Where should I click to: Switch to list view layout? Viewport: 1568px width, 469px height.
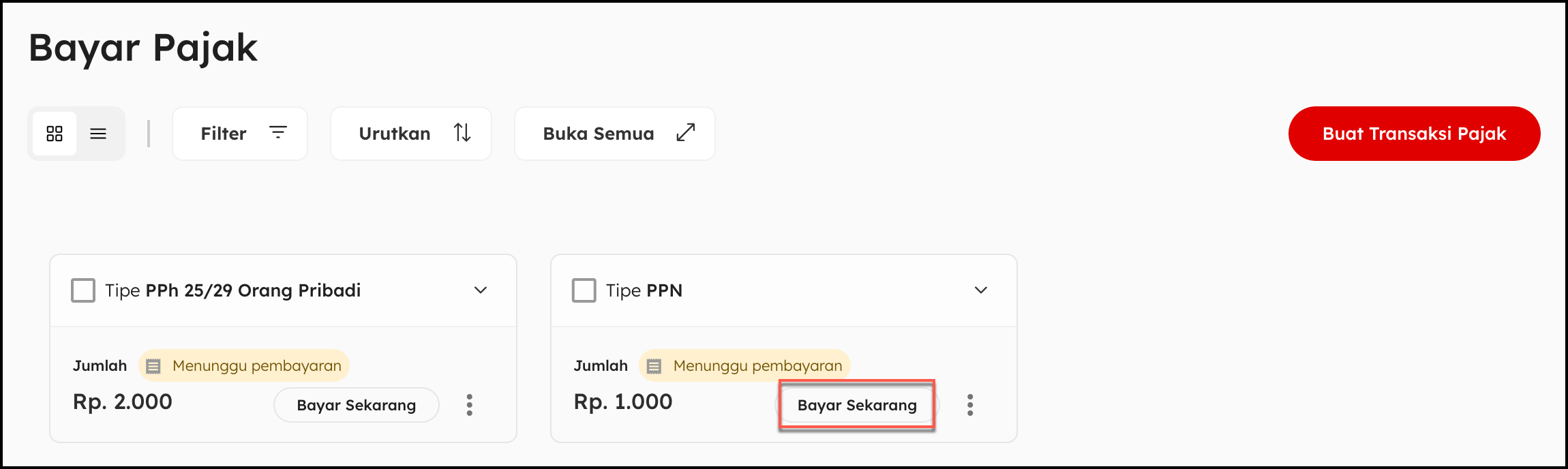tap(98, 134)
